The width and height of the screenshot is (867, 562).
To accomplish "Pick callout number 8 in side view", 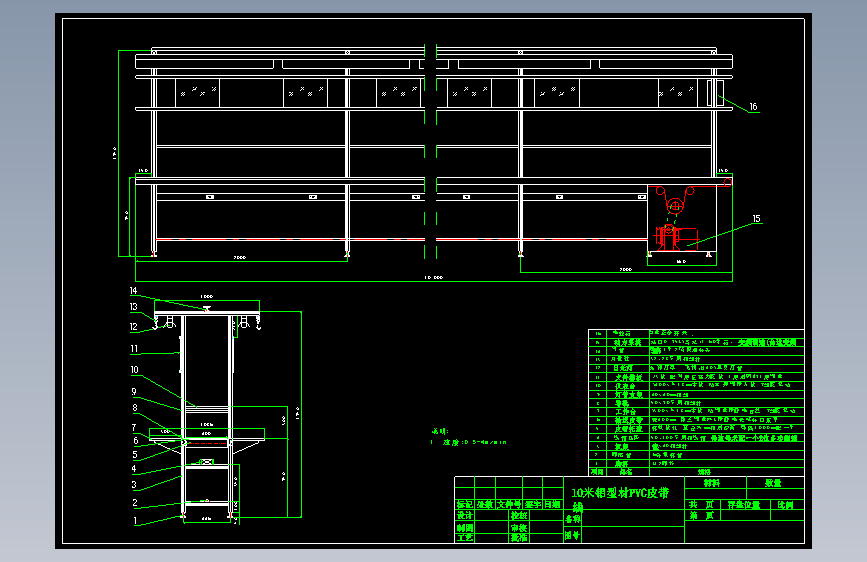I will 134,408.
